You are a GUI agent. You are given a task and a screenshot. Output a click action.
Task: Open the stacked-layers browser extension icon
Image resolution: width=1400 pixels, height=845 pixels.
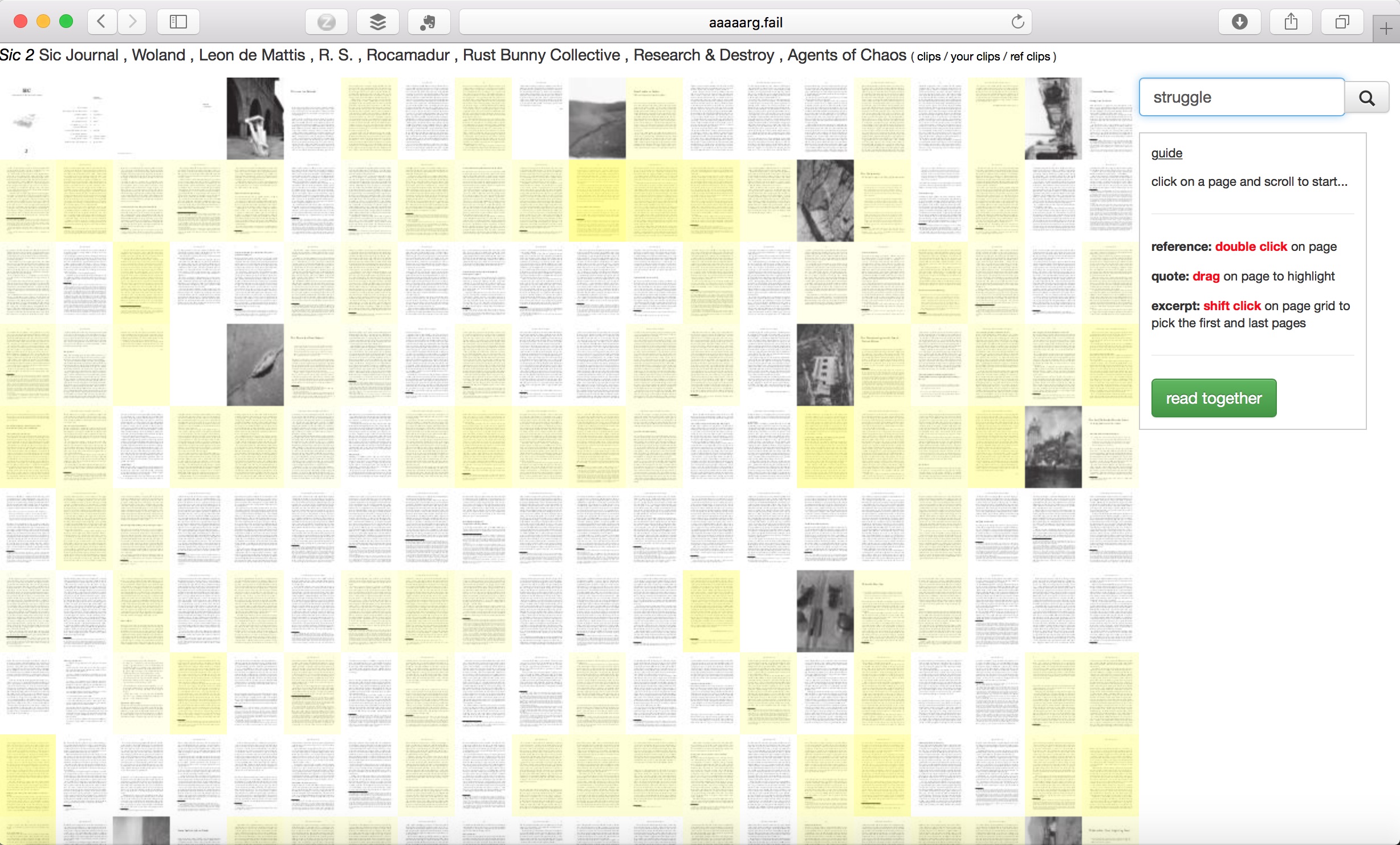click(377, 22)
